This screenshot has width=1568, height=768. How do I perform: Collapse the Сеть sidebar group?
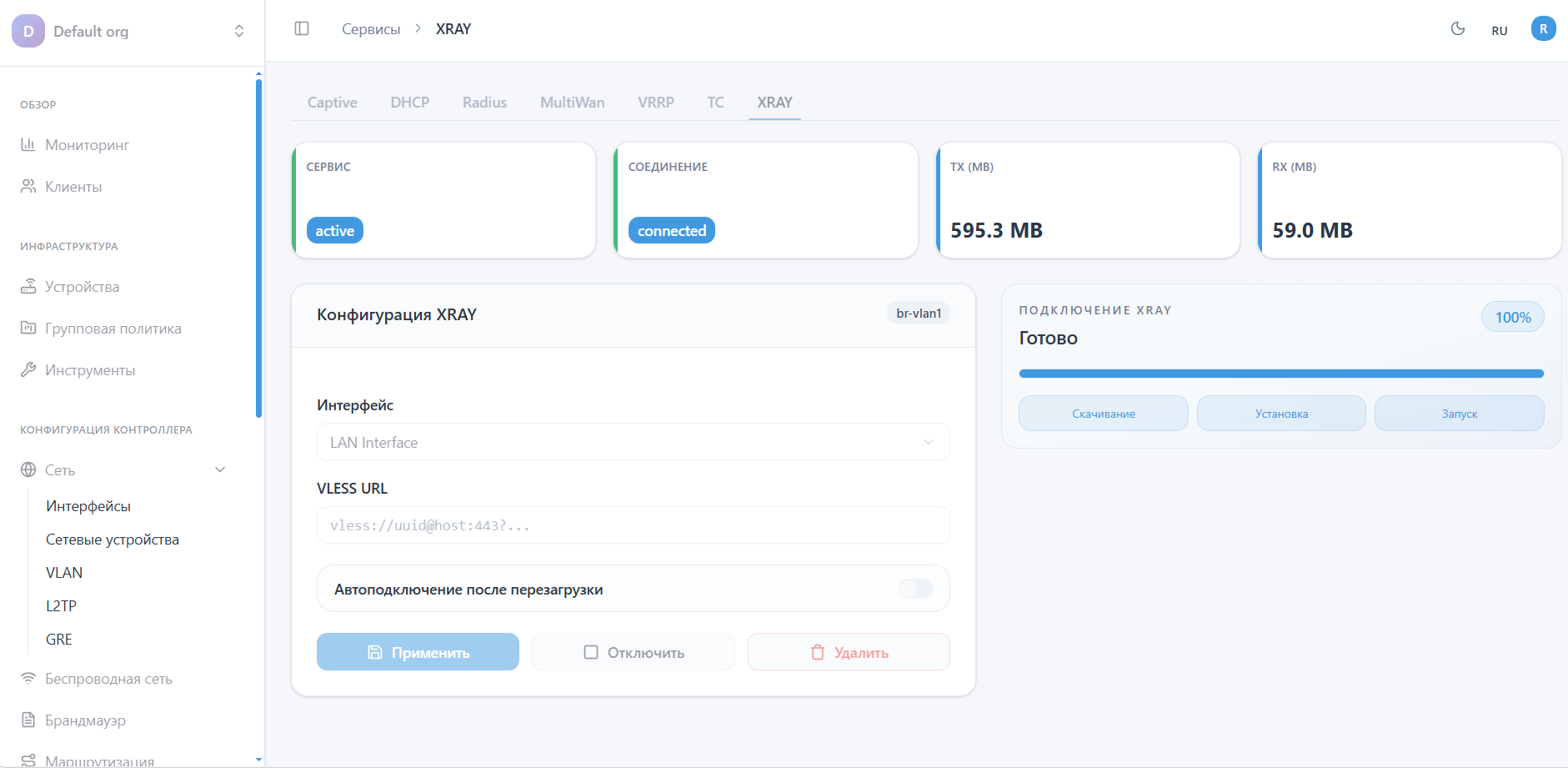point(220,469)
